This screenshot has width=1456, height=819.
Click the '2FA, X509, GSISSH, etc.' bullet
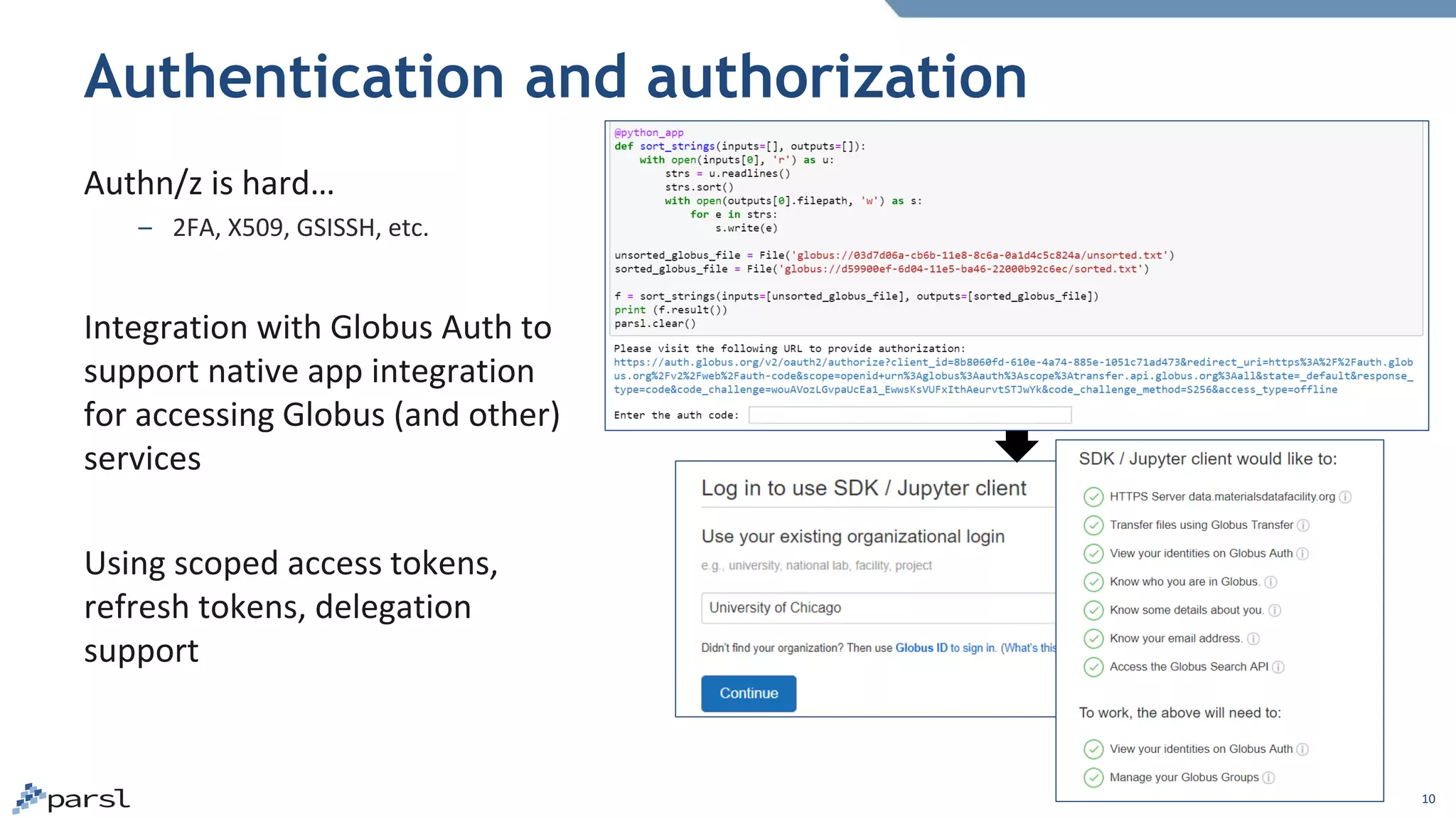point(301,227)
